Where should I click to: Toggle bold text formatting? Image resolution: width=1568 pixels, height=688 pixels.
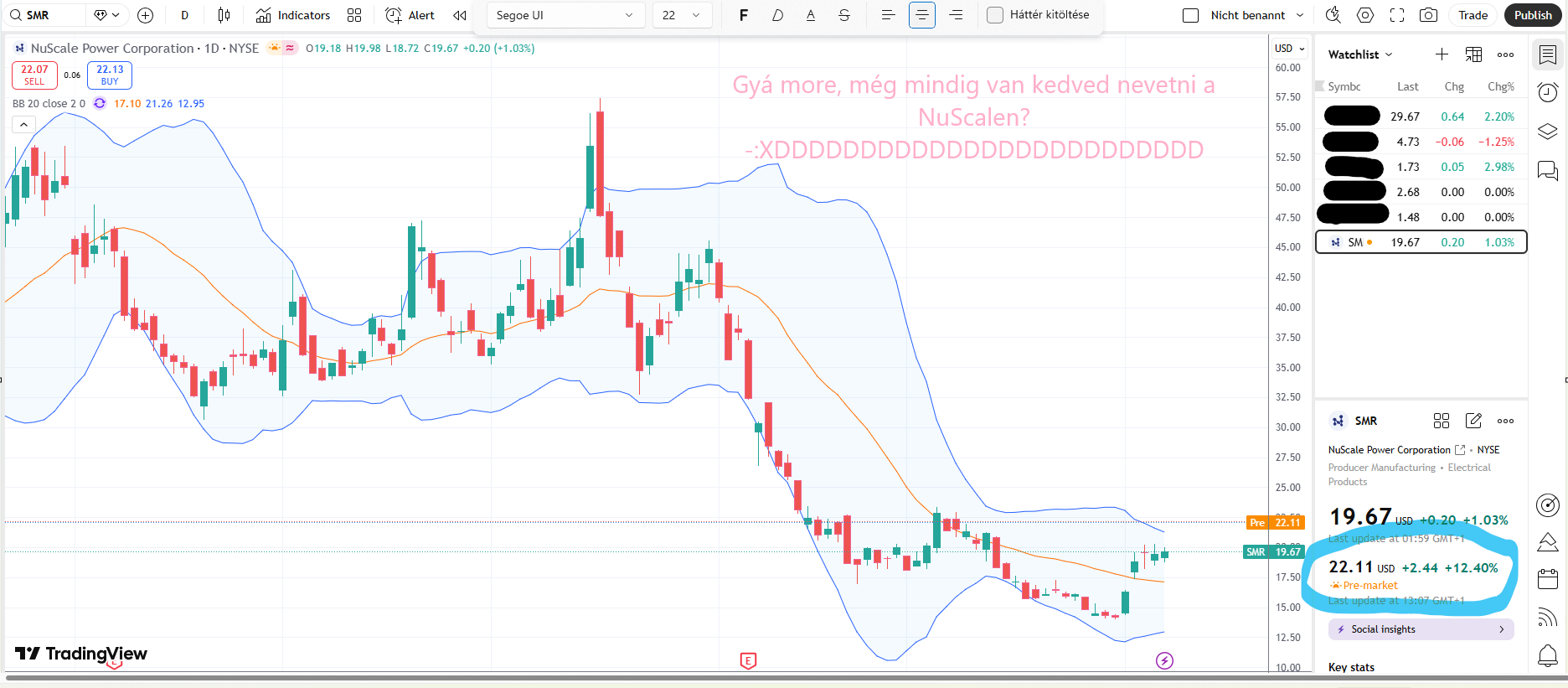click(x=743, y=15)
